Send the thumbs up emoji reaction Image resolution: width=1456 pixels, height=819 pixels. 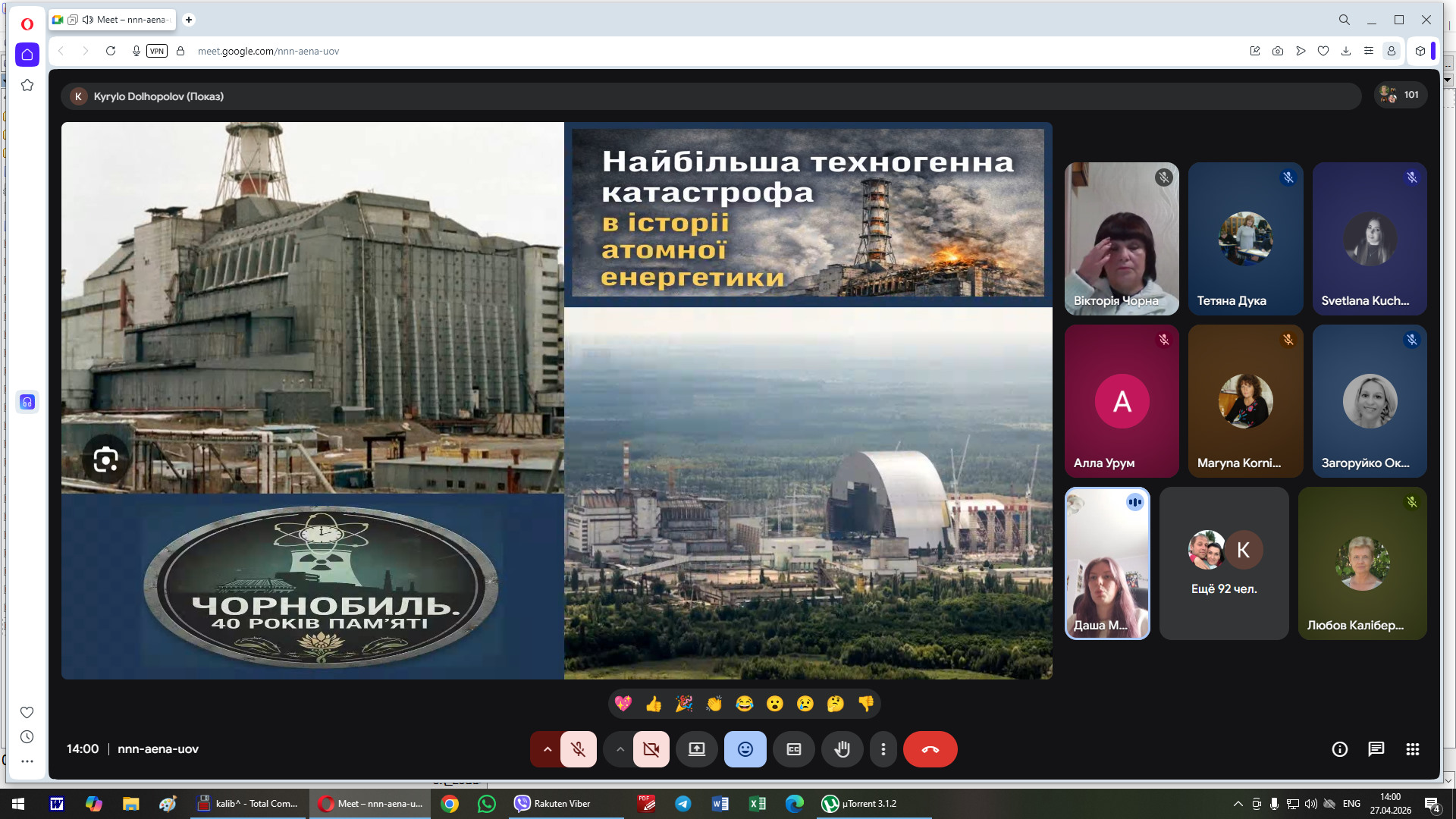[654, 704]
